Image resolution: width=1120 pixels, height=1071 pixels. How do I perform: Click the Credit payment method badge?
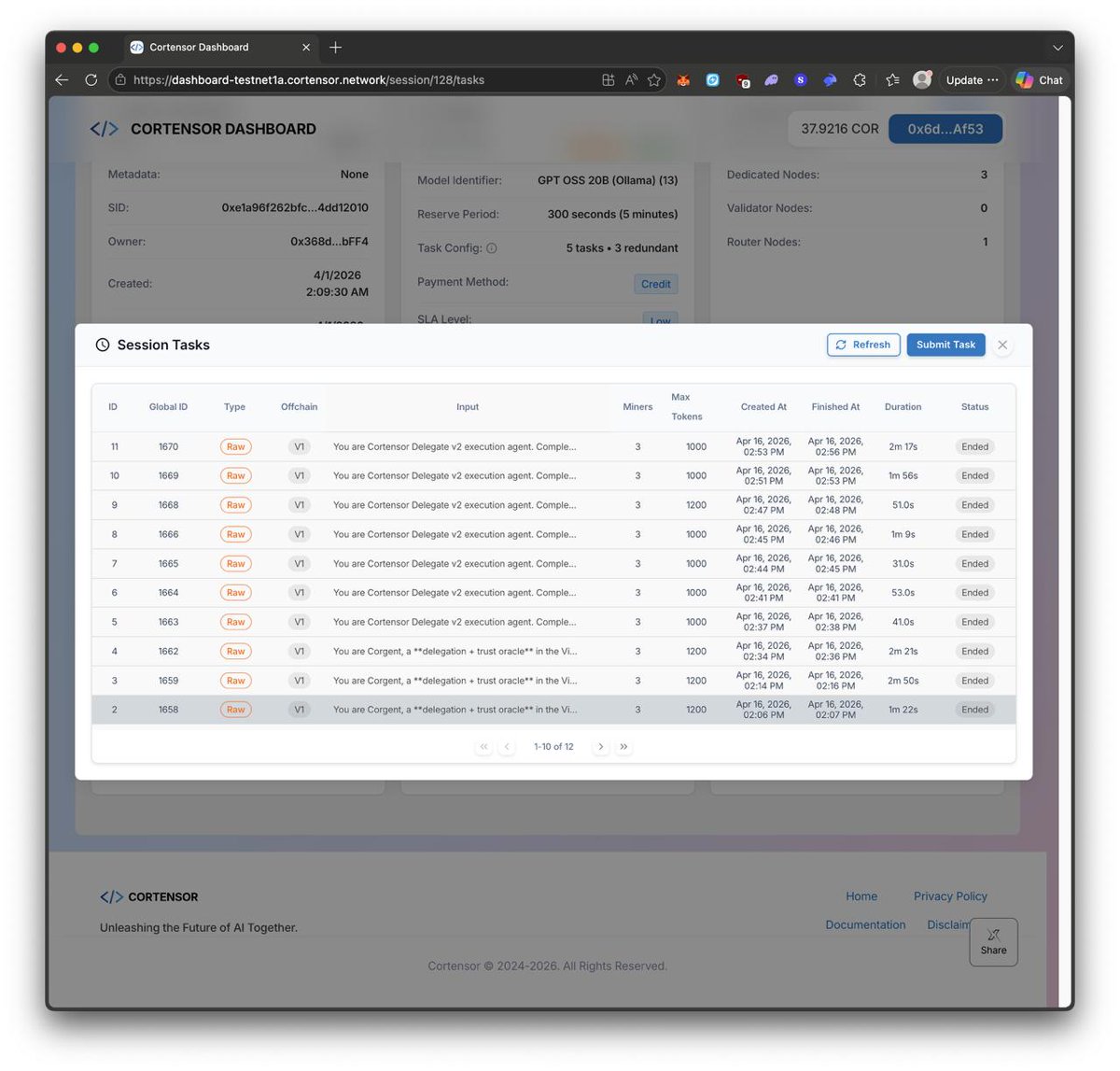(x=656, y=284)
